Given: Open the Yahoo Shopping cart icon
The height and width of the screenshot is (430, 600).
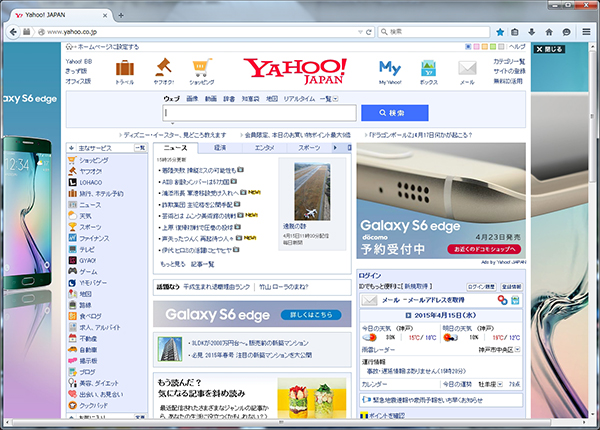Looking at the screenshot, I should (202, 68).
